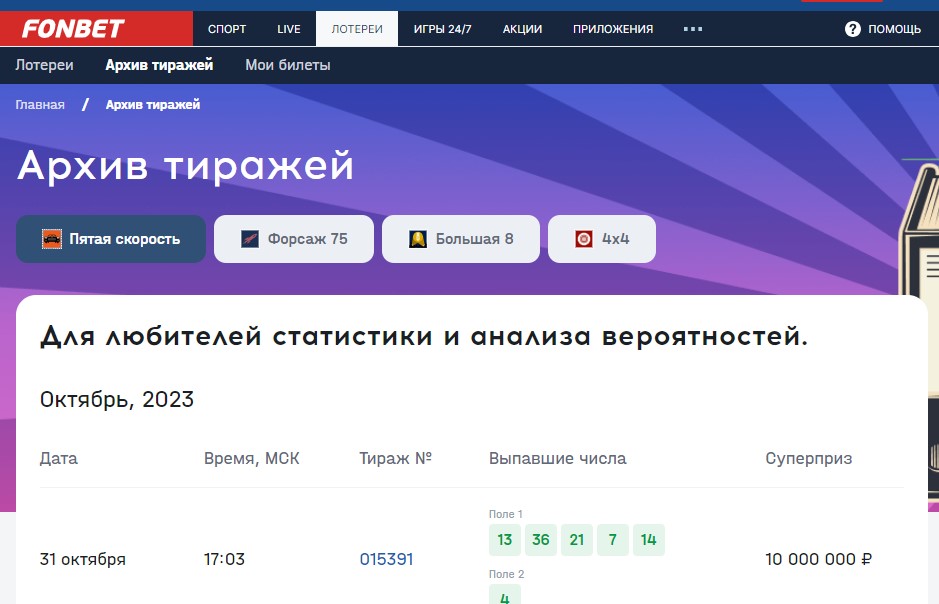Click drawn number 14 in Поле 1
939x604 pixels.
(649, 540)
